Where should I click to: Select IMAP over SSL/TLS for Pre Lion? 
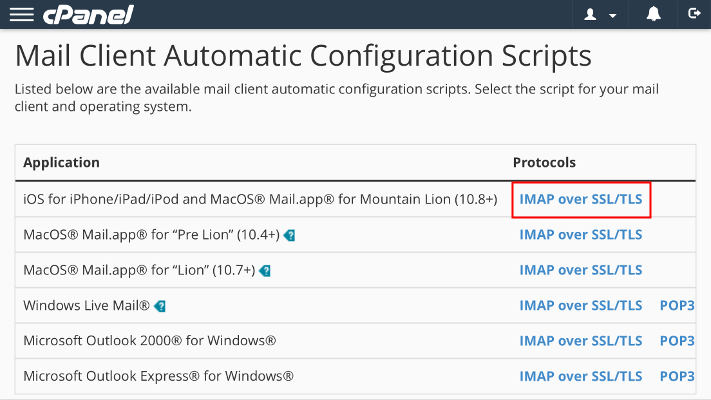point(581,235)
